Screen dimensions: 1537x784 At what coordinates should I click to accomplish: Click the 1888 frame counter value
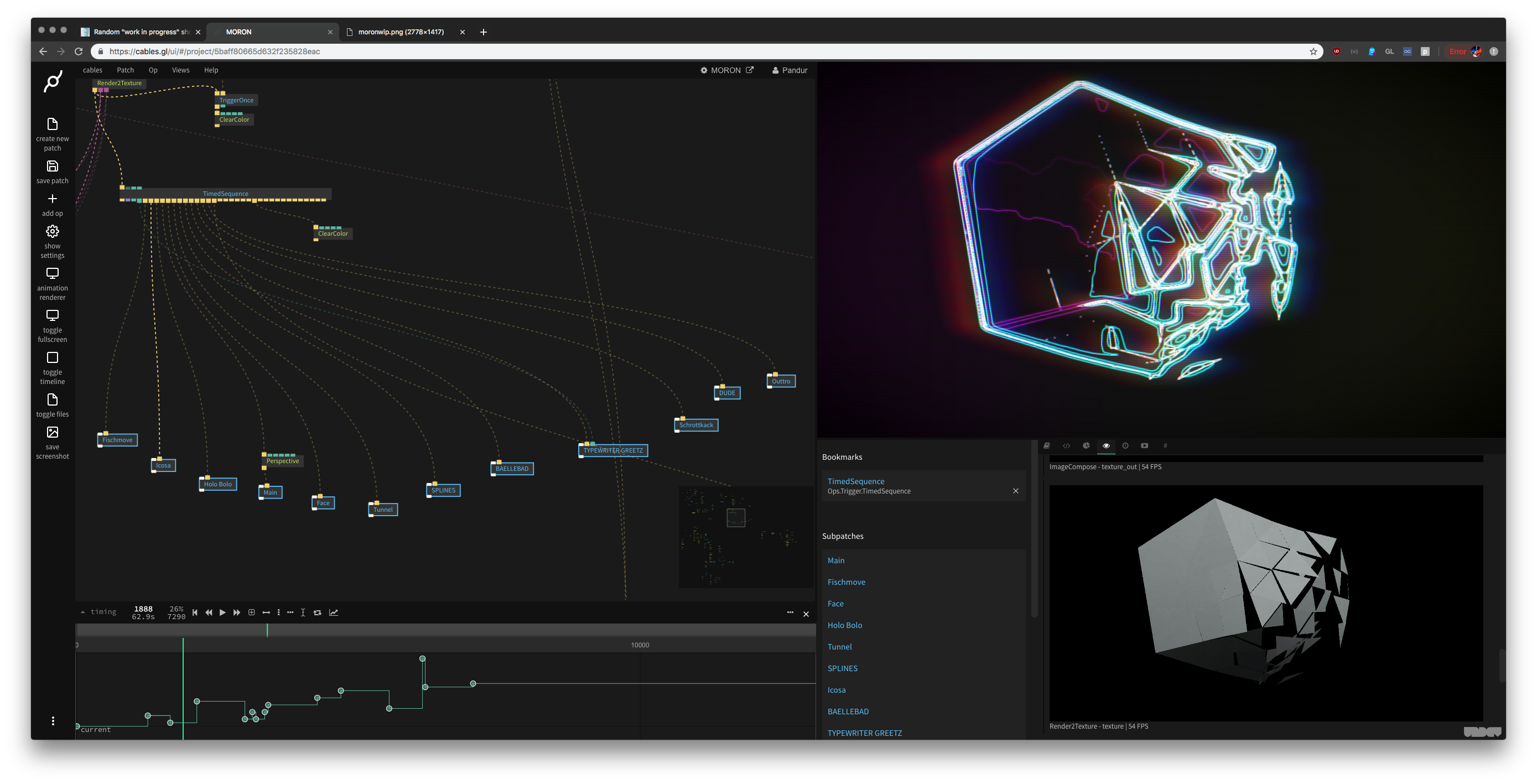coord(143,609)
